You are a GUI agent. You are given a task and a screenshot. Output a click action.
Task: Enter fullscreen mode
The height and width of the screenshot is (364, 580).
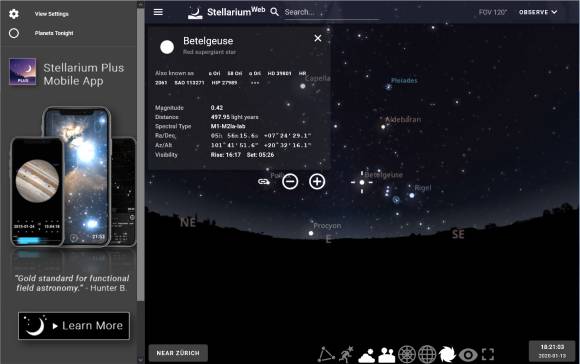(488, 354)
